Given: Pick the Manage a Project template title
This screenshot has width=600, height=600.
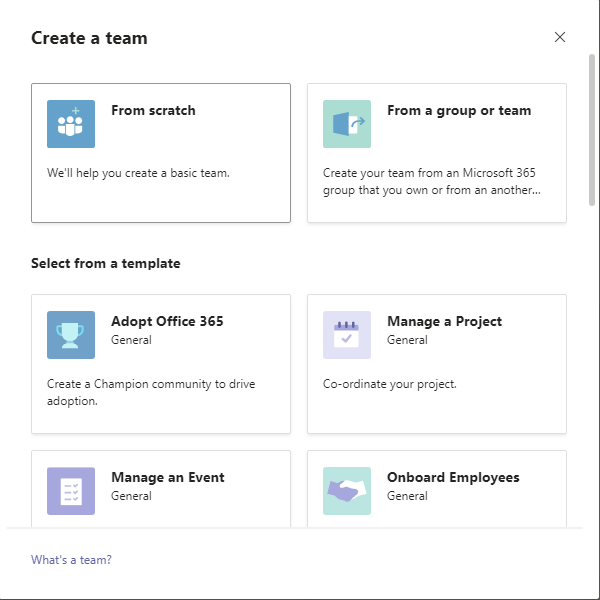Looking at the screenshot, I should [x=444, y=321].
